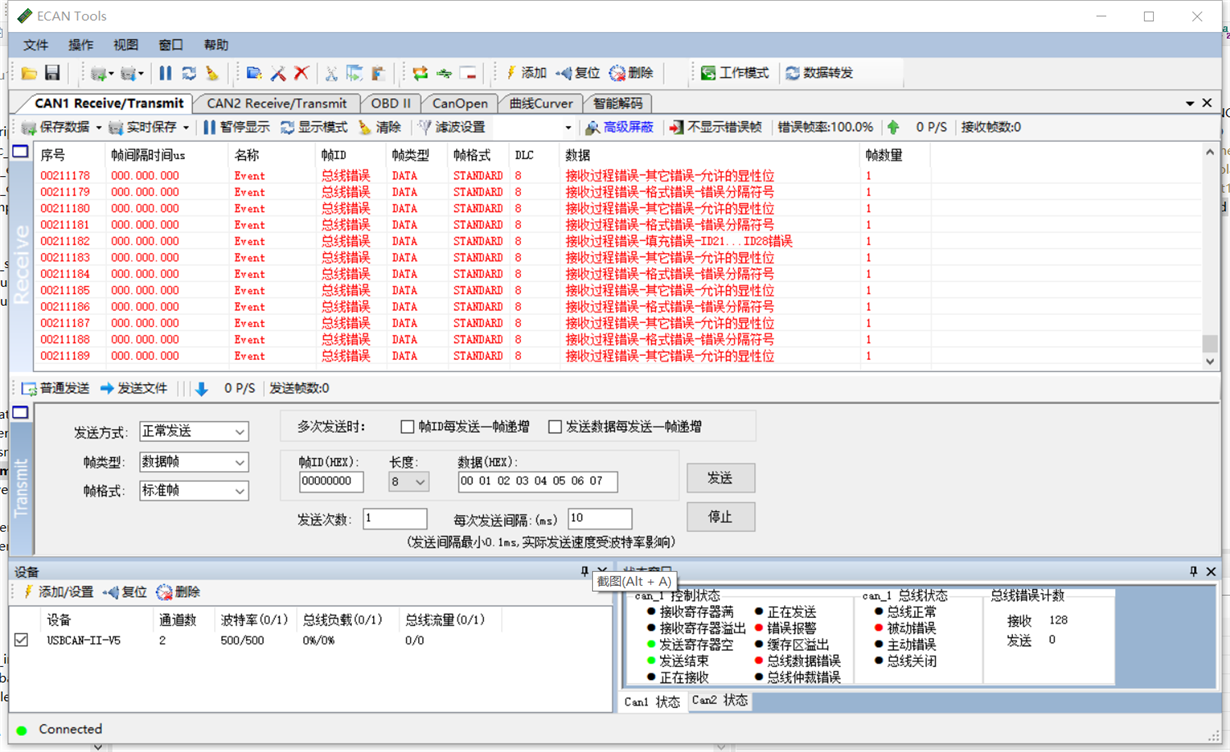1230x752 pixels.
Task: Enable 发送数据每发送一帧递增 checkbox
Action: tap(555, 427)
